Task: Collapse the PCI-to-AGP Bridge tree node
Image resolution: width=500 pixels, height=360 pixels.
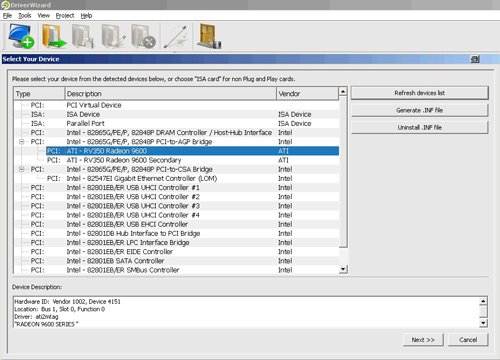Action: click(x=22, y=142)
